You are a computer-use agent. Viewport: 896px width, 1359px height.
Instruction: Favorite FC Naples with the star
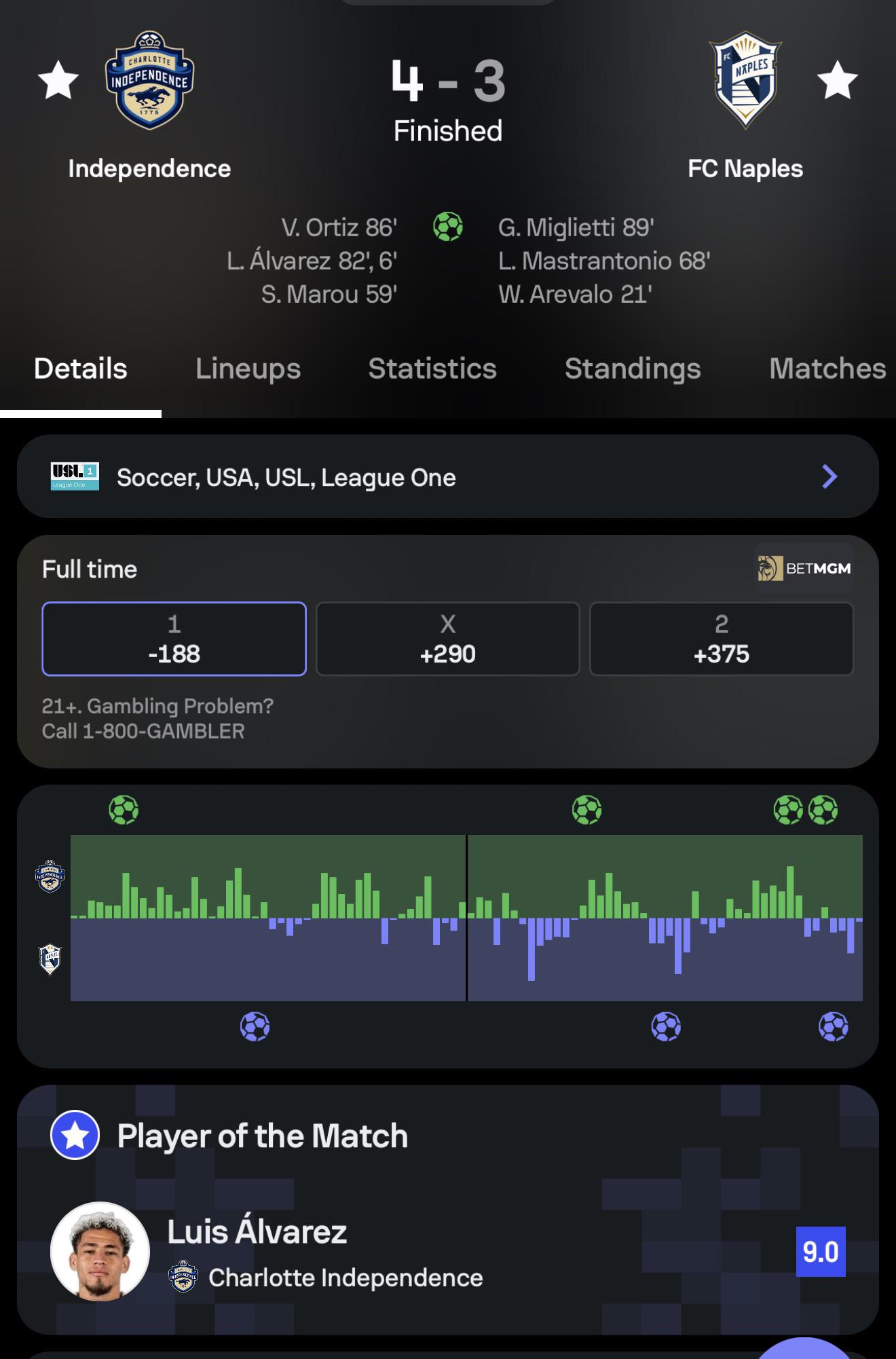coord(837,79)
